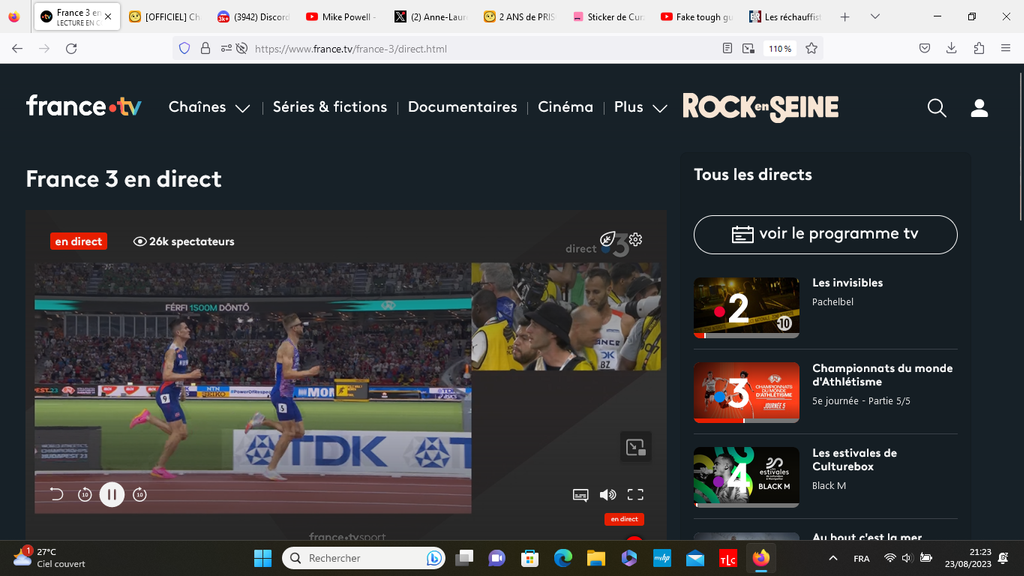Restart the program from the beginning

point(57,494)
